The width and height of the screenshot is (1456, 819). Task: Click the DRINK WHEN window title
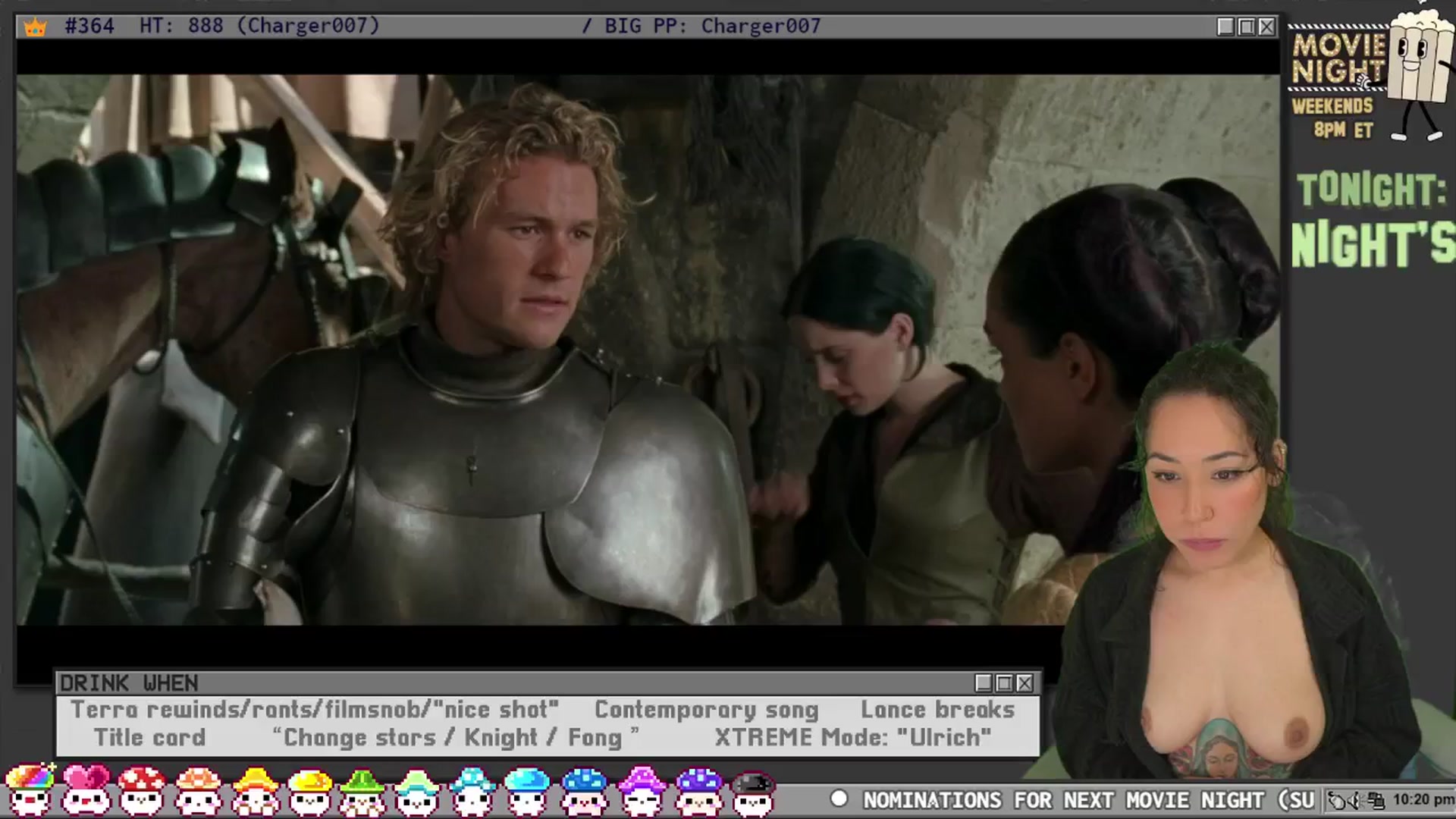pyautogui.click(x=129, y=683)
